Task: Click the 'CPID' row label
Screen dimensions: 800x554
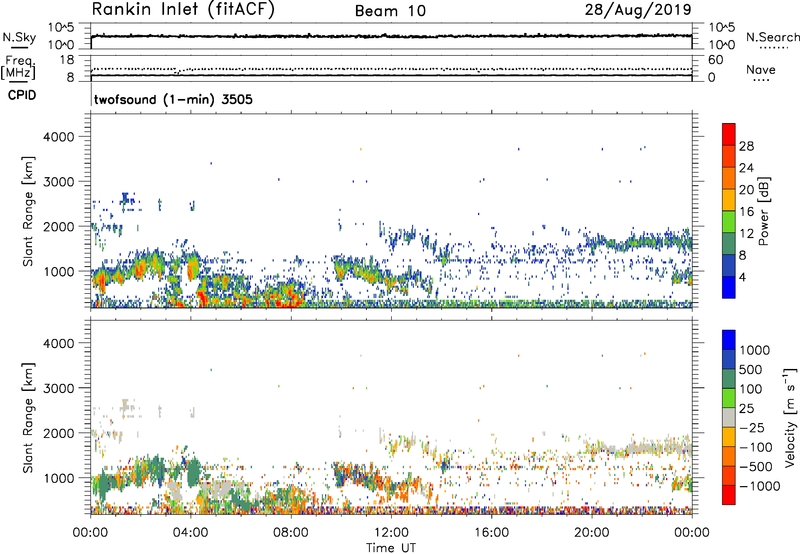Action: (22, 95)
